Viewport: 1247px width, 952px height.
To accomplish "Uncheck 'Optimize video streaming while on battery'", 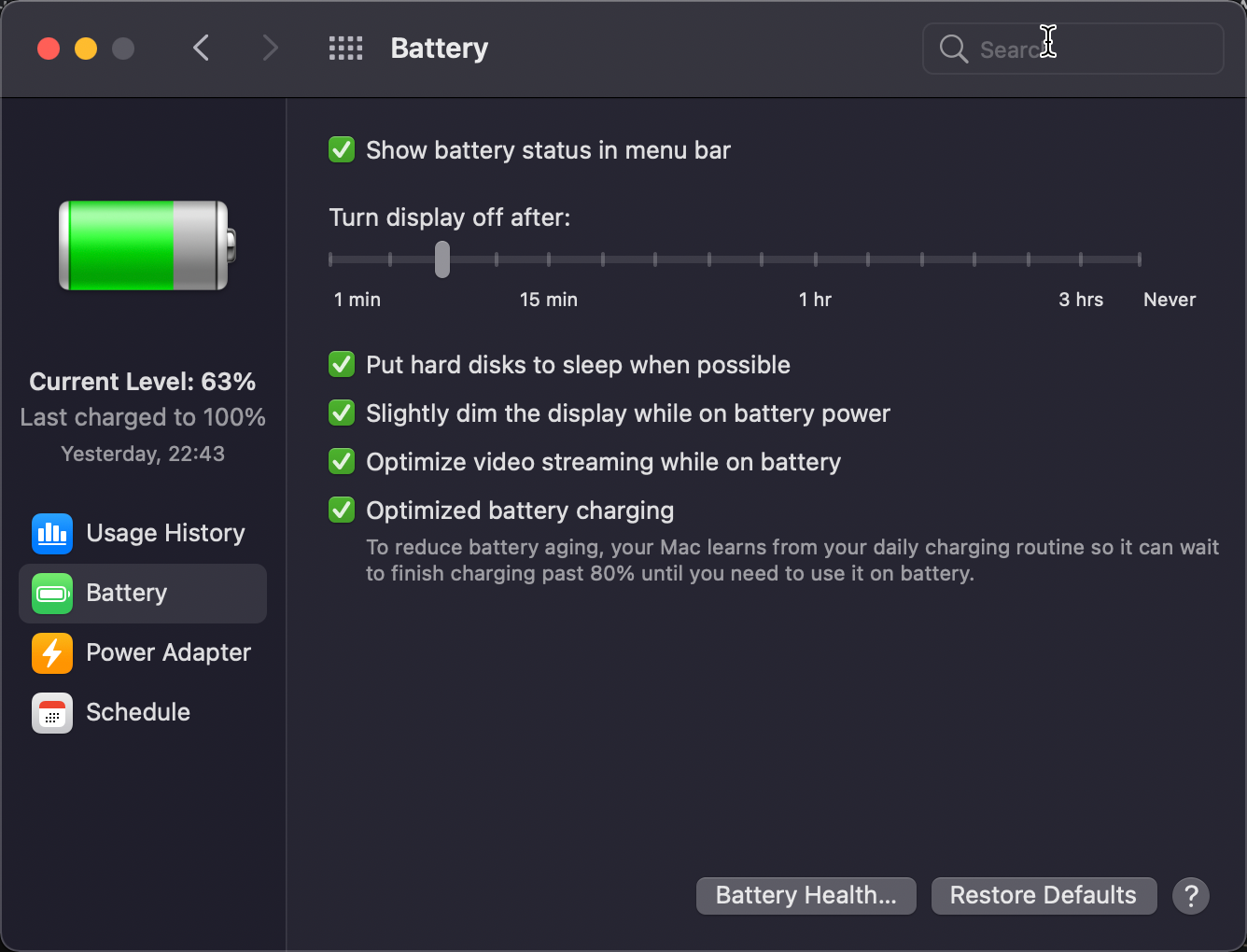I will tap(342, 461).
